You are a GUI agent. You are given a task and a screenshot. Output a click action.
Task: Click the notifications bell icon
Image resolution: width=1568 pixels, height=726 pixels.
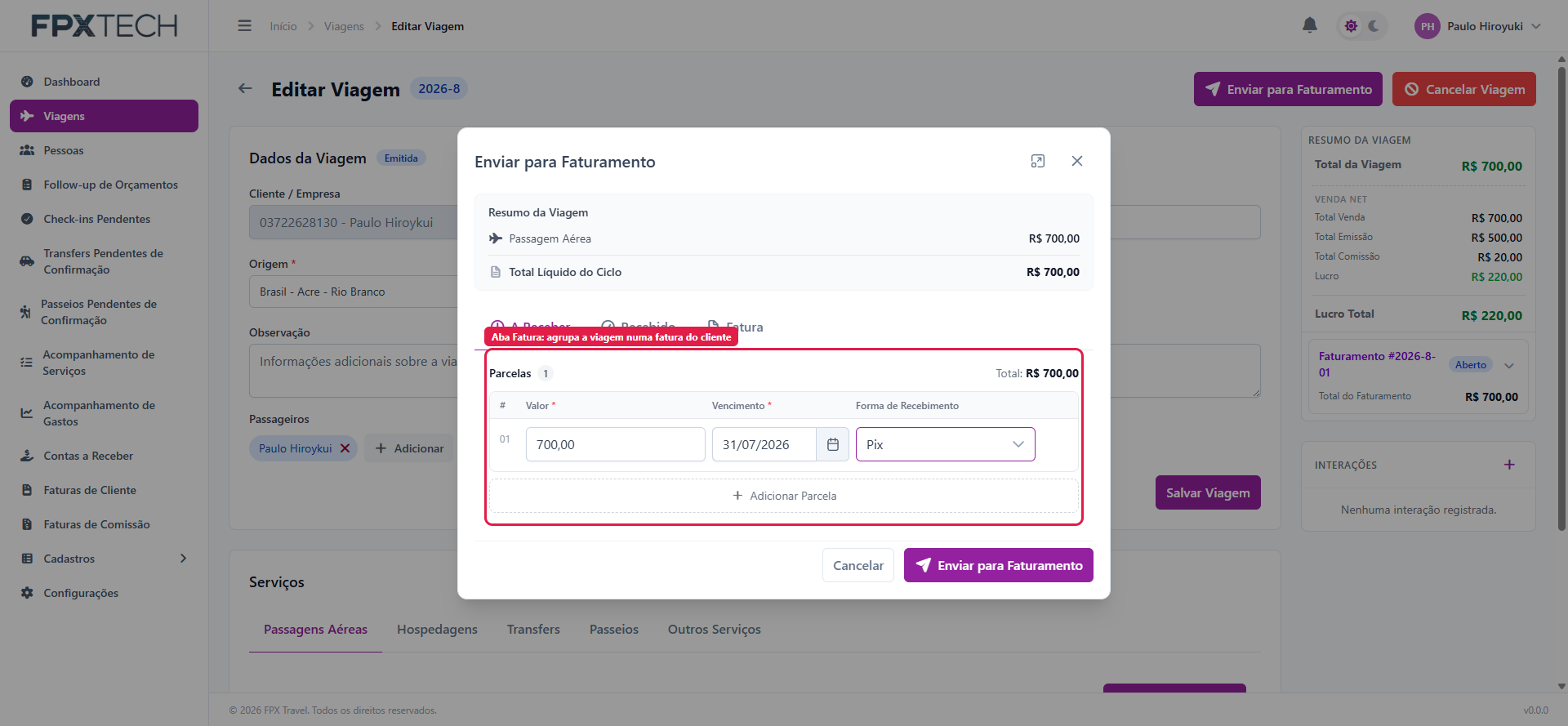point(1309,25)
